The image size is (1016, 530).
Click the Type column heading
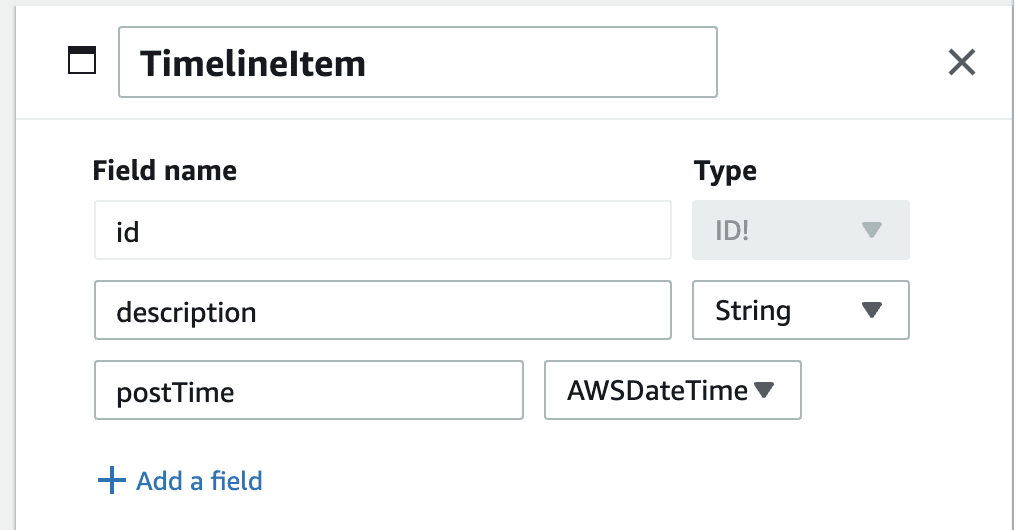click(725, 171)
